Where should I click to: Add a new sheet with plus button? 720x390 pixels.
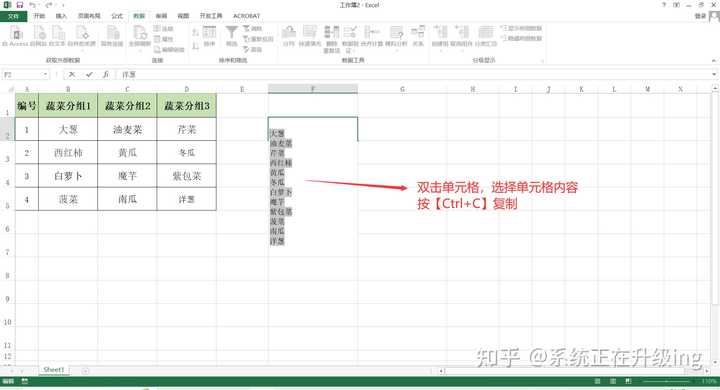(x=85, y=371)
